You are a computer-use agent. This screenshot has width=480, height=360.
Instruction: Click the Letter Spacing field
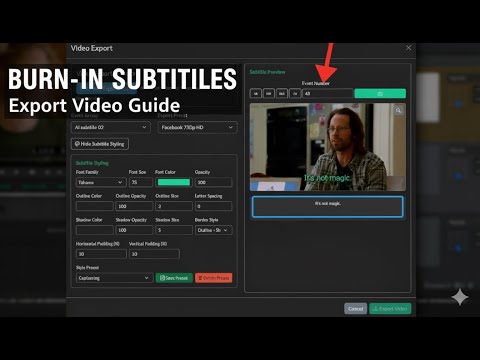(x=213, y=206)
